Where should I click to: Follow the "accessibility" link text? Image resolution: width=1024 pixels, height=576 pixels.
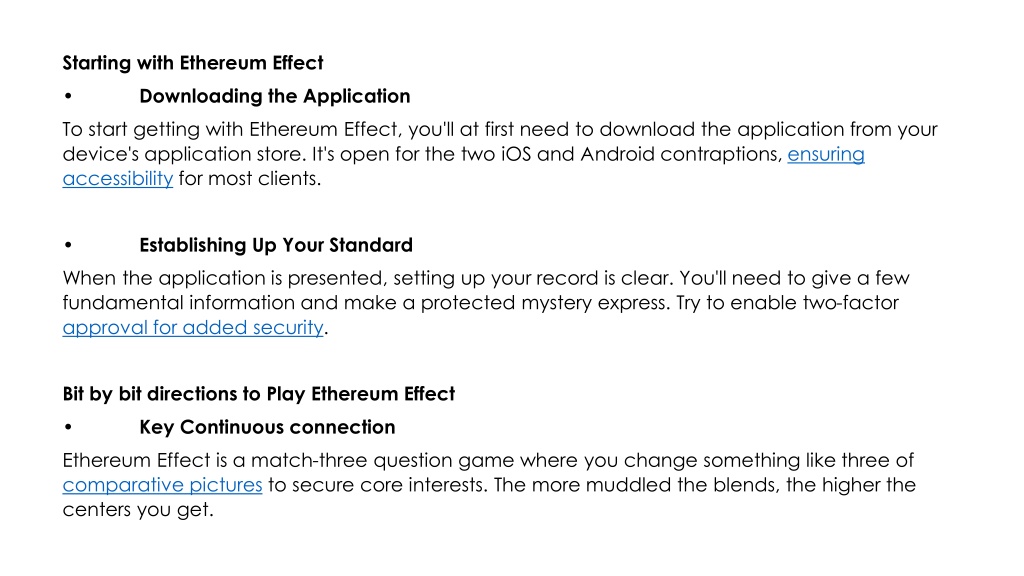point(118,178)
